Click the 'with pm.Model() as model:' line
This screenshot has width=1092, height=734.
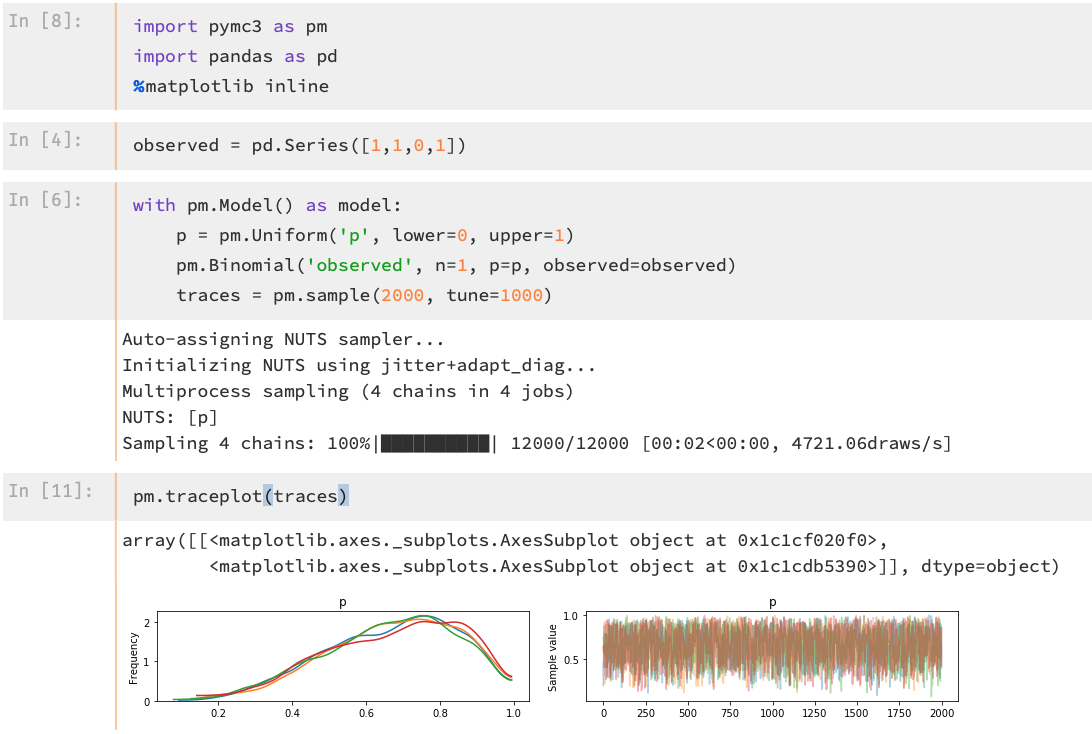pyautogui.click(x=267, y=205)
